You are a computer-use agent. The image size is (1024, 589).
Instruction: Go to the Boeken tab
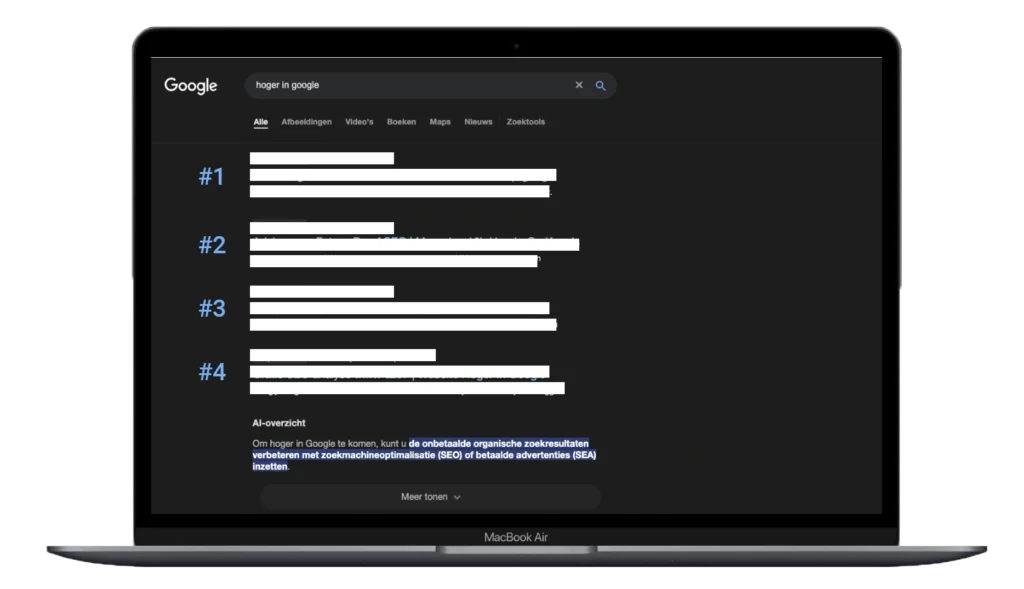coord(401,122)
